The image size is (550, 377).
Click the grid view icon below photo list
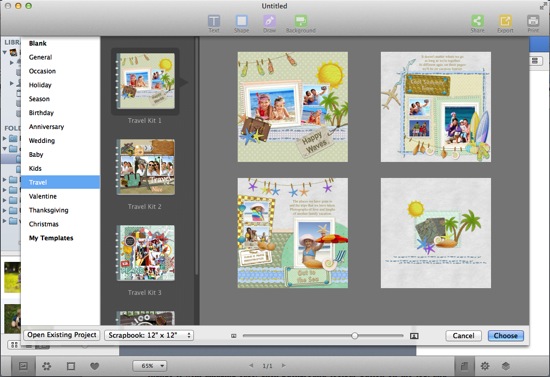[14, 345]
